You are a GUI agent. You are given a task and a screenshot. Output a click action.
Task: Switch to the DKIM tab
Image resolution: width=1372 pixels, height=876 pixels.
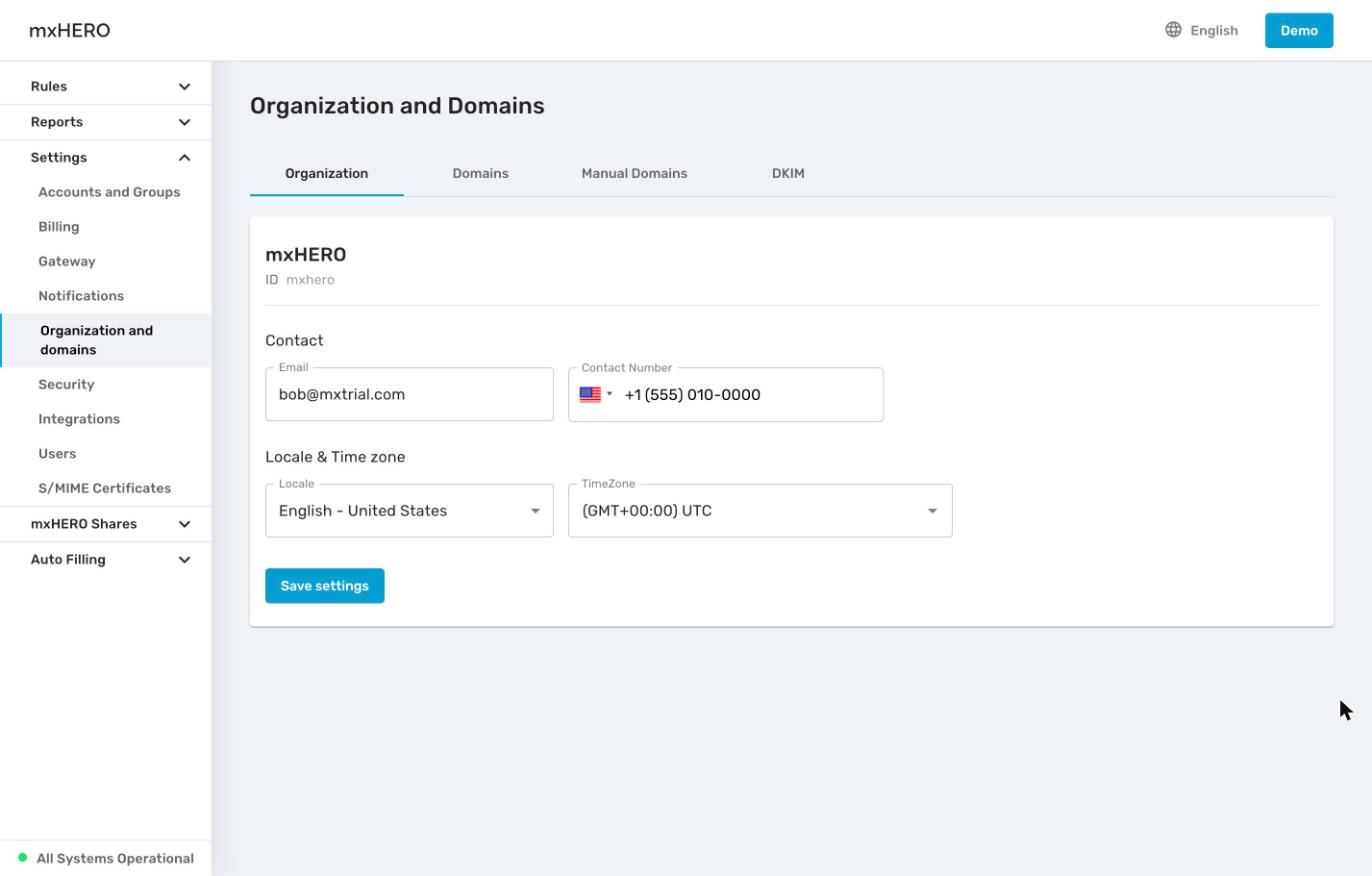[x=788, y=173]
